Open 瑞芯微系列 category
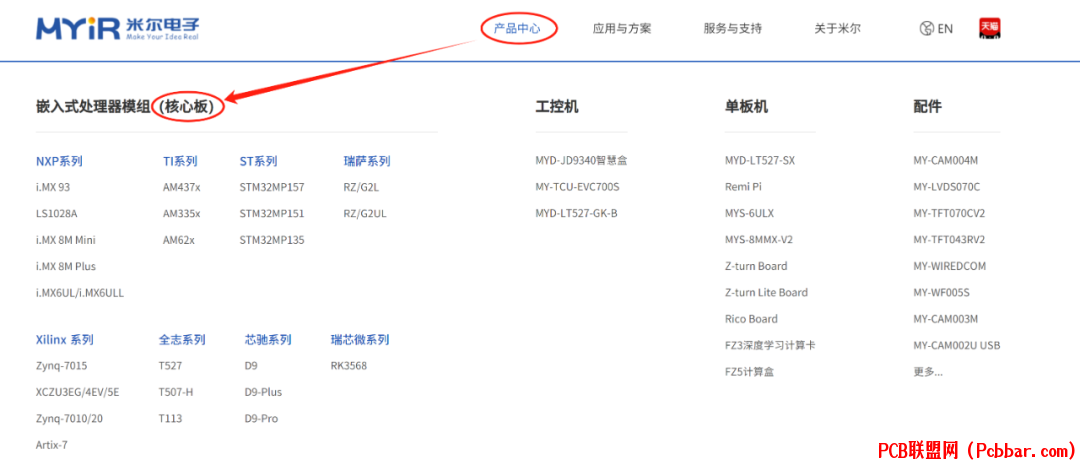The width and height of the screenshot is (1080, 465). (360, 340)
